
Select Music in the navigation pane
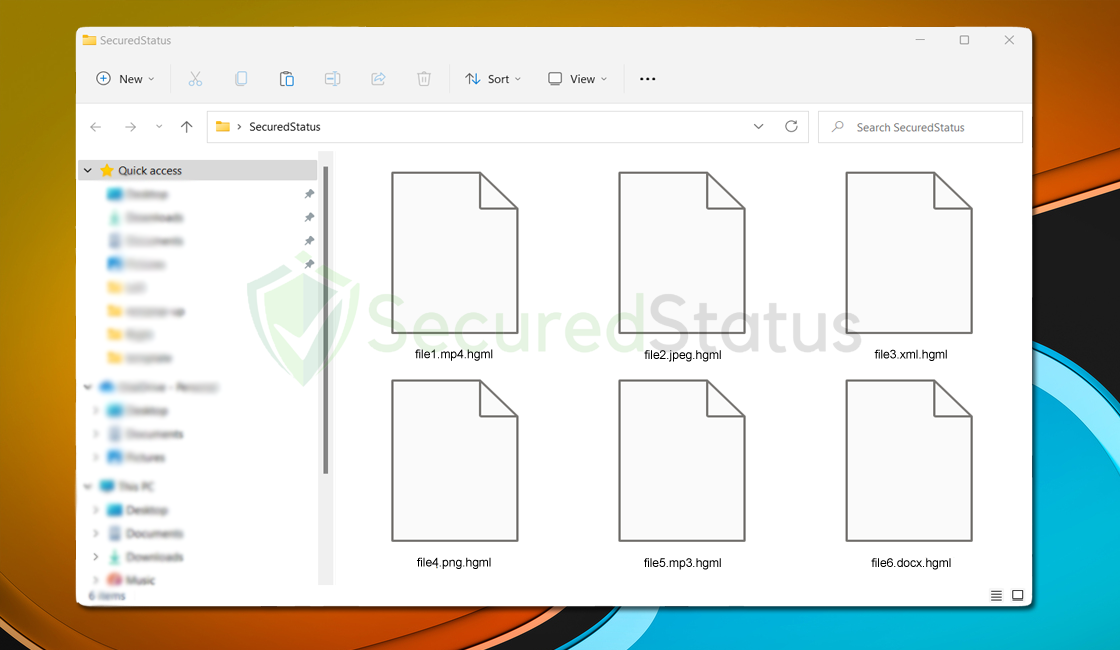pyautogui.click(x=140, y=580)
